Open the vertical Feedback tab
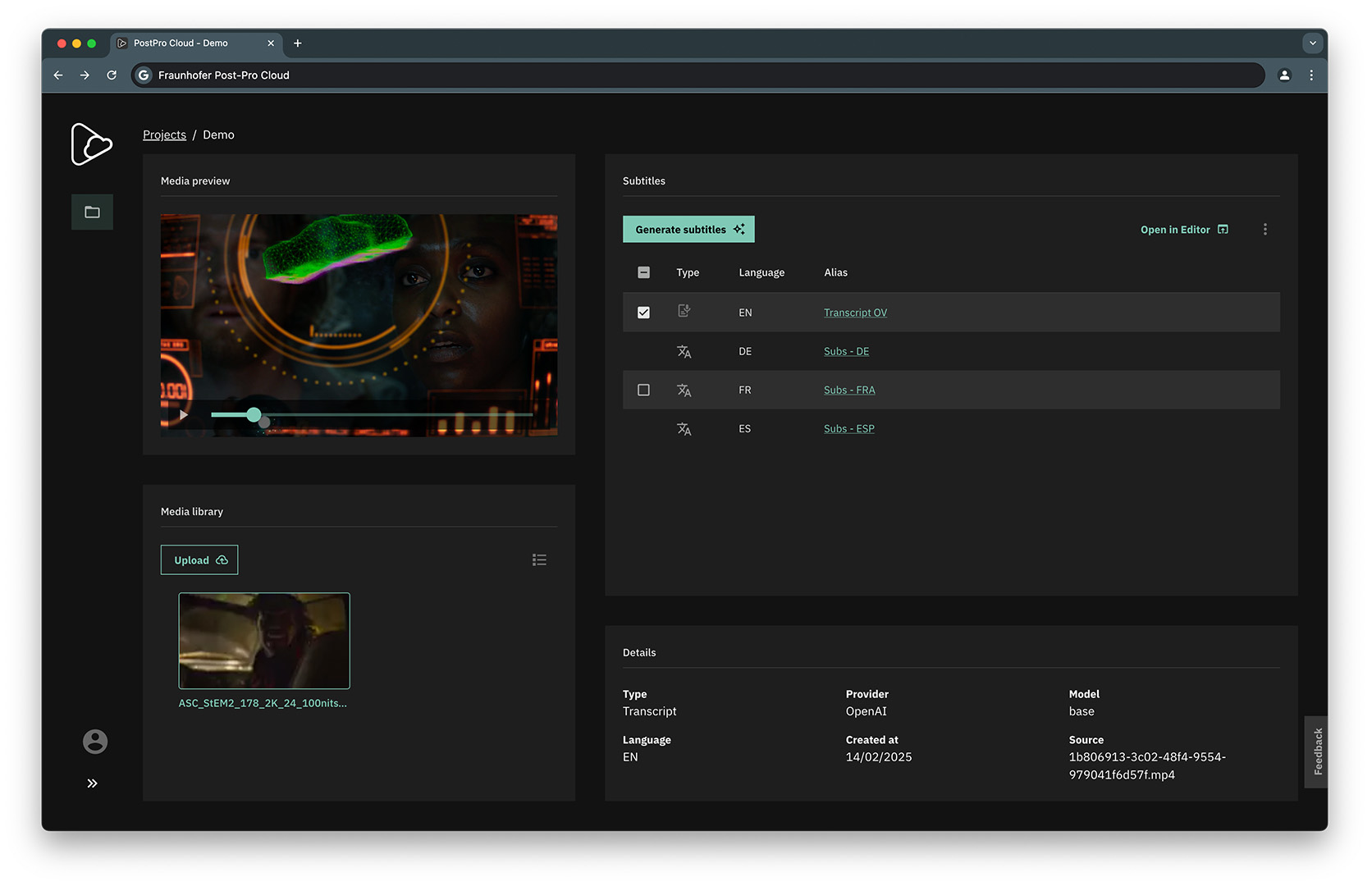 pos(1317,751)
